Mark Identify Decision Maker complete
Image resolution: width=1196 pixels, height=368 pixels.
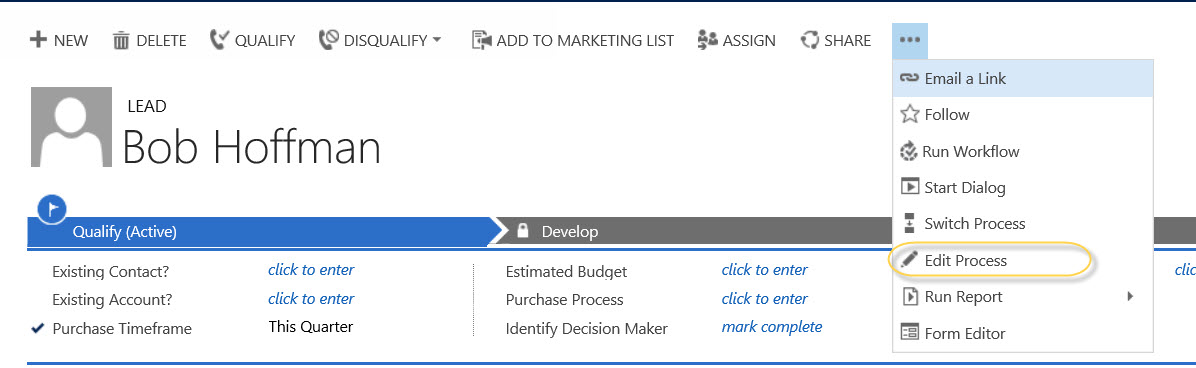pos(772,327)
